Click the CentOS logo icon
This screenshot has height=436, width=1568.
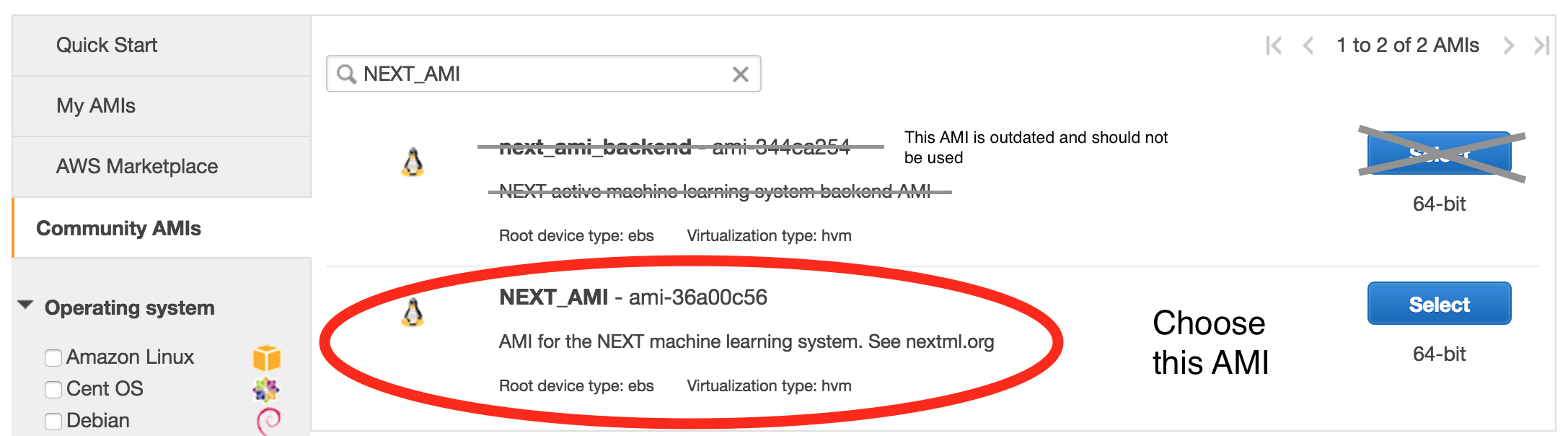tap(266, 390)
